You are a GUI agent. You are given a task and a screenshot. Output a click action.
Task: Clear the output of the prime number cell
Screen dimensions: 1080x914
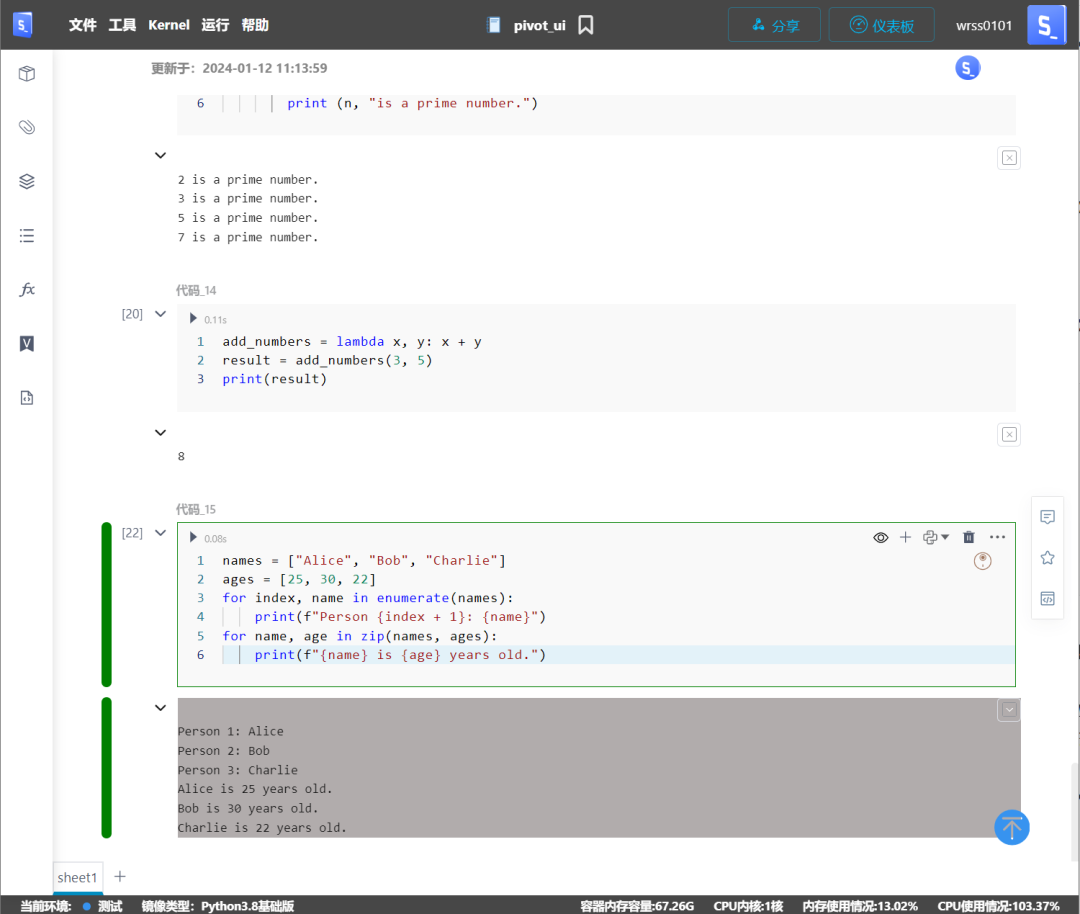click(1008, 158)
